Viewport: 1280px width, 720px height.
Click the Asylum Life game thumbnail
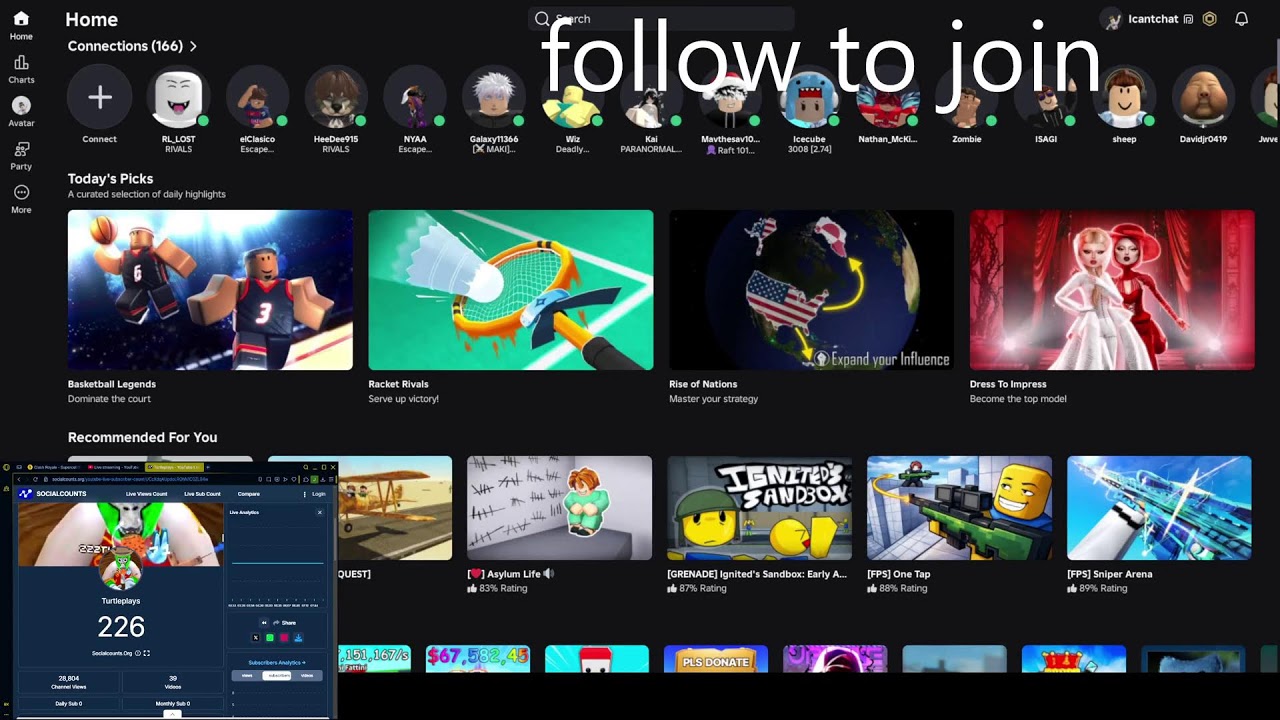pyautogui.click(x=559, y=508)
